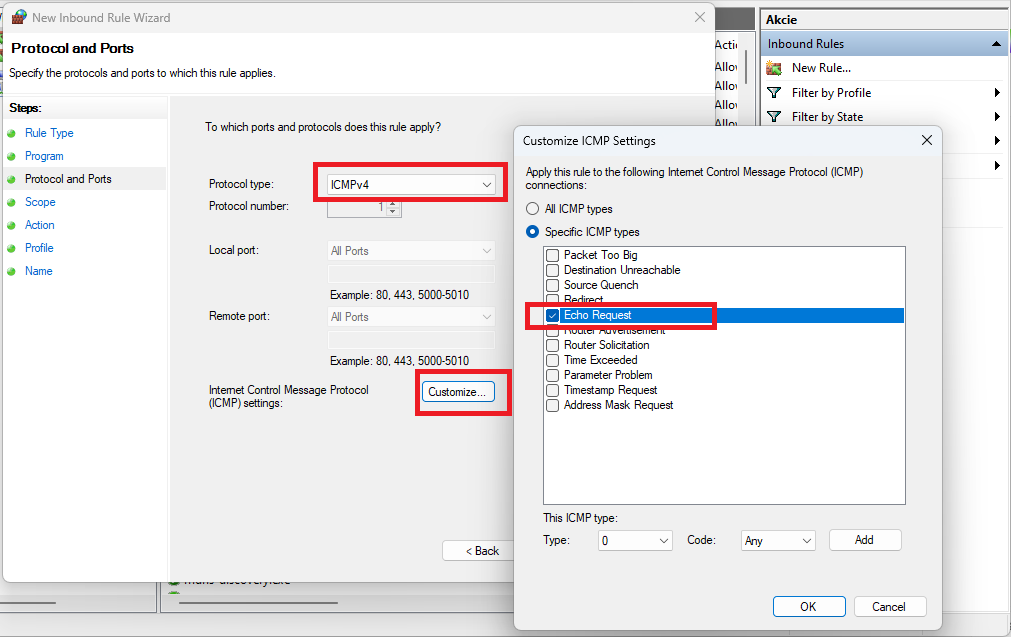Open the ICMP Type number dropdown
The image size is (1011, 637).
click(635, 540)
